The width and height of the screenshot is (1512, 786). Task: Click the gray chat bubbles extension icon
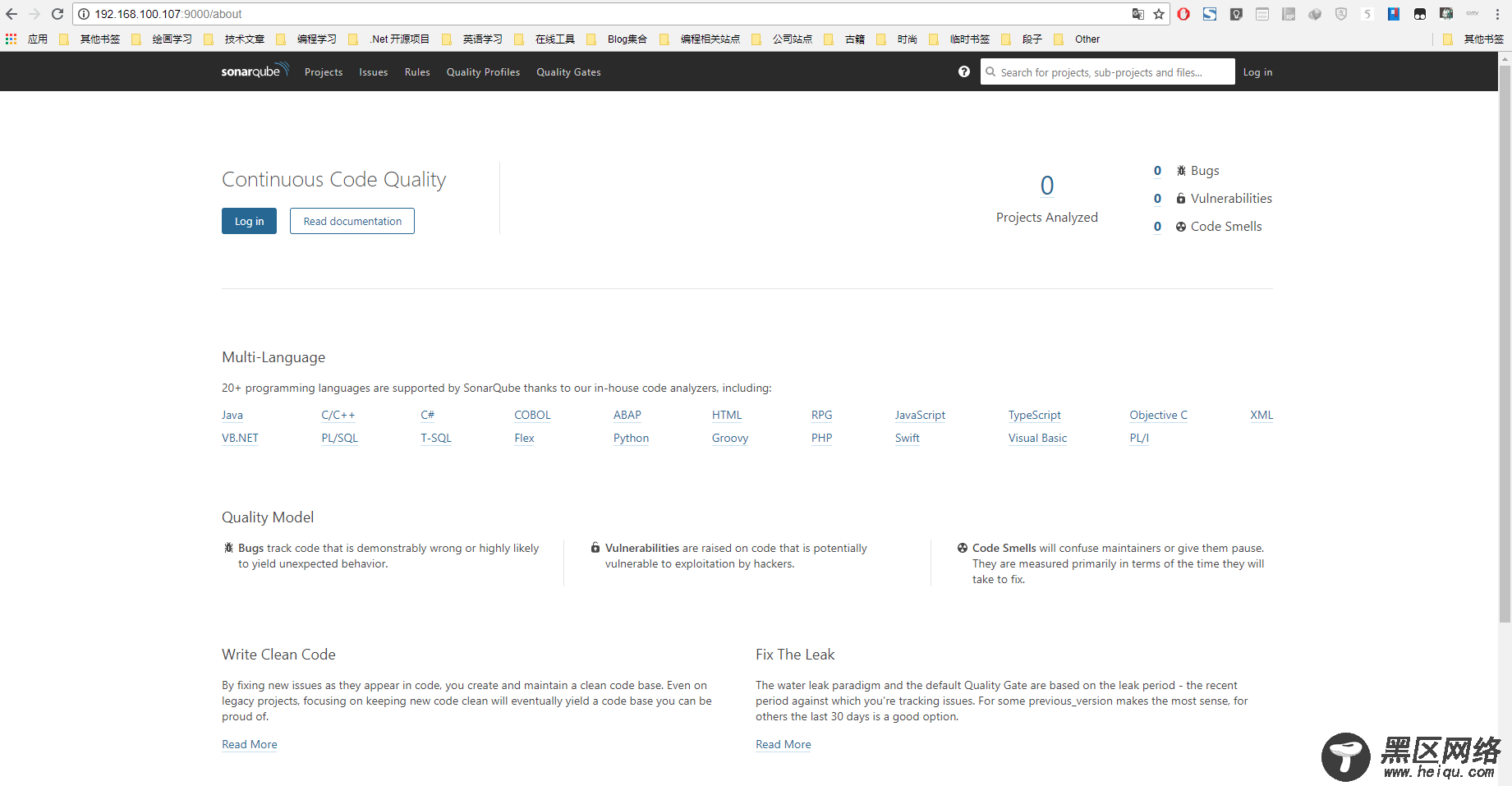1315,14
